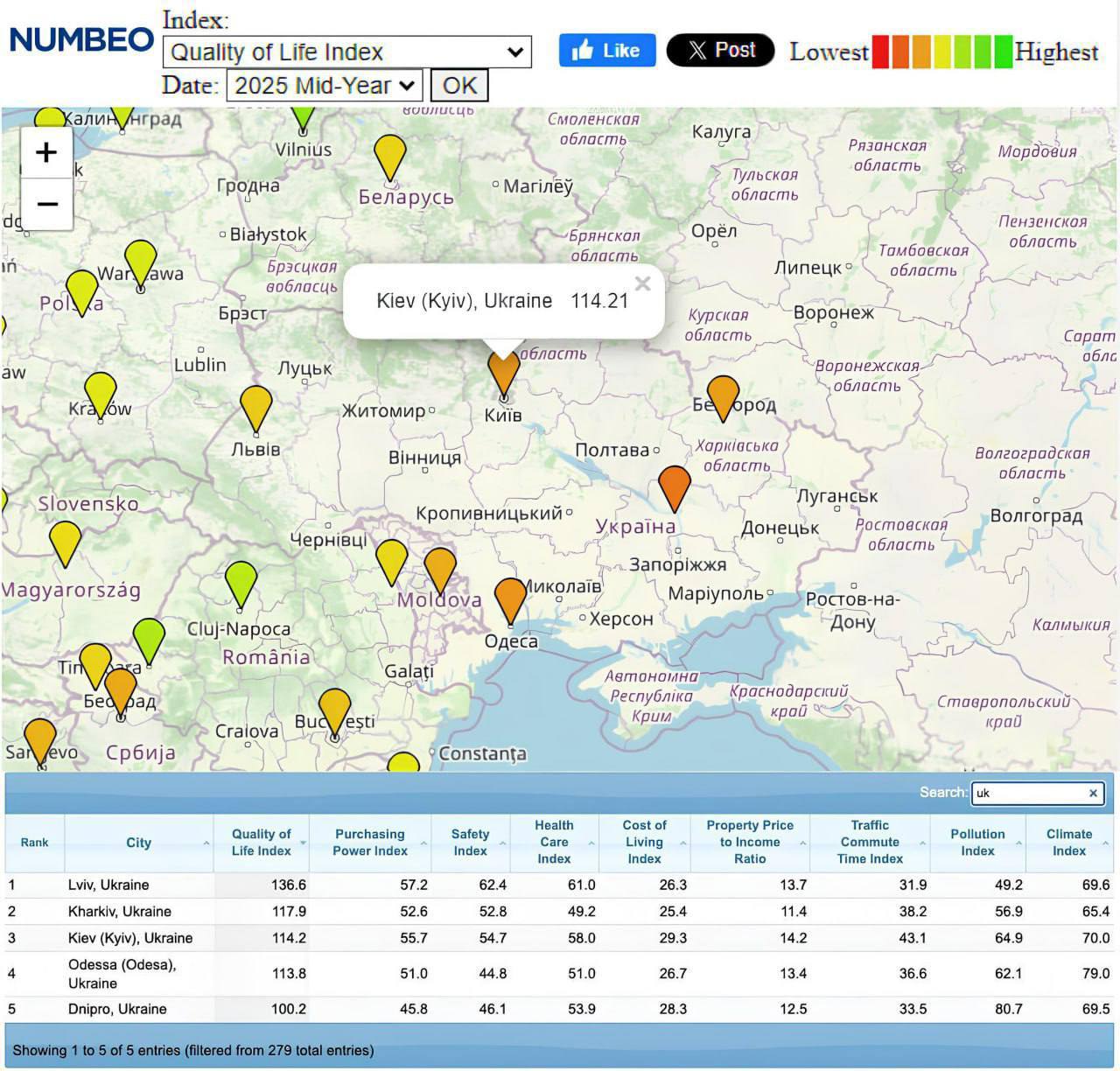The image size is (1120, 1071).
Task: Click the red Lowest legend color swatch
Action: [880, 52]
